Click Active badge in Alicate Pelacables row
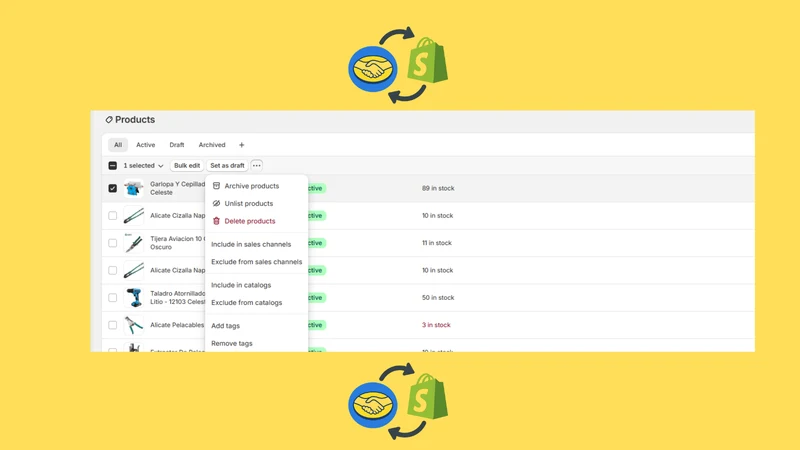 coord(316,325)
